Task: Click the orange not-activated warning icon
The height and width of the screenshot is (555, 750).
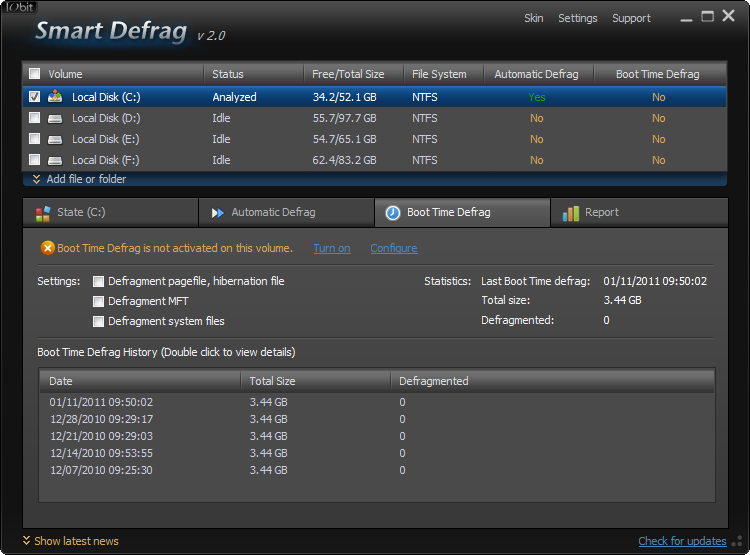Action: (x=47, y=248)
